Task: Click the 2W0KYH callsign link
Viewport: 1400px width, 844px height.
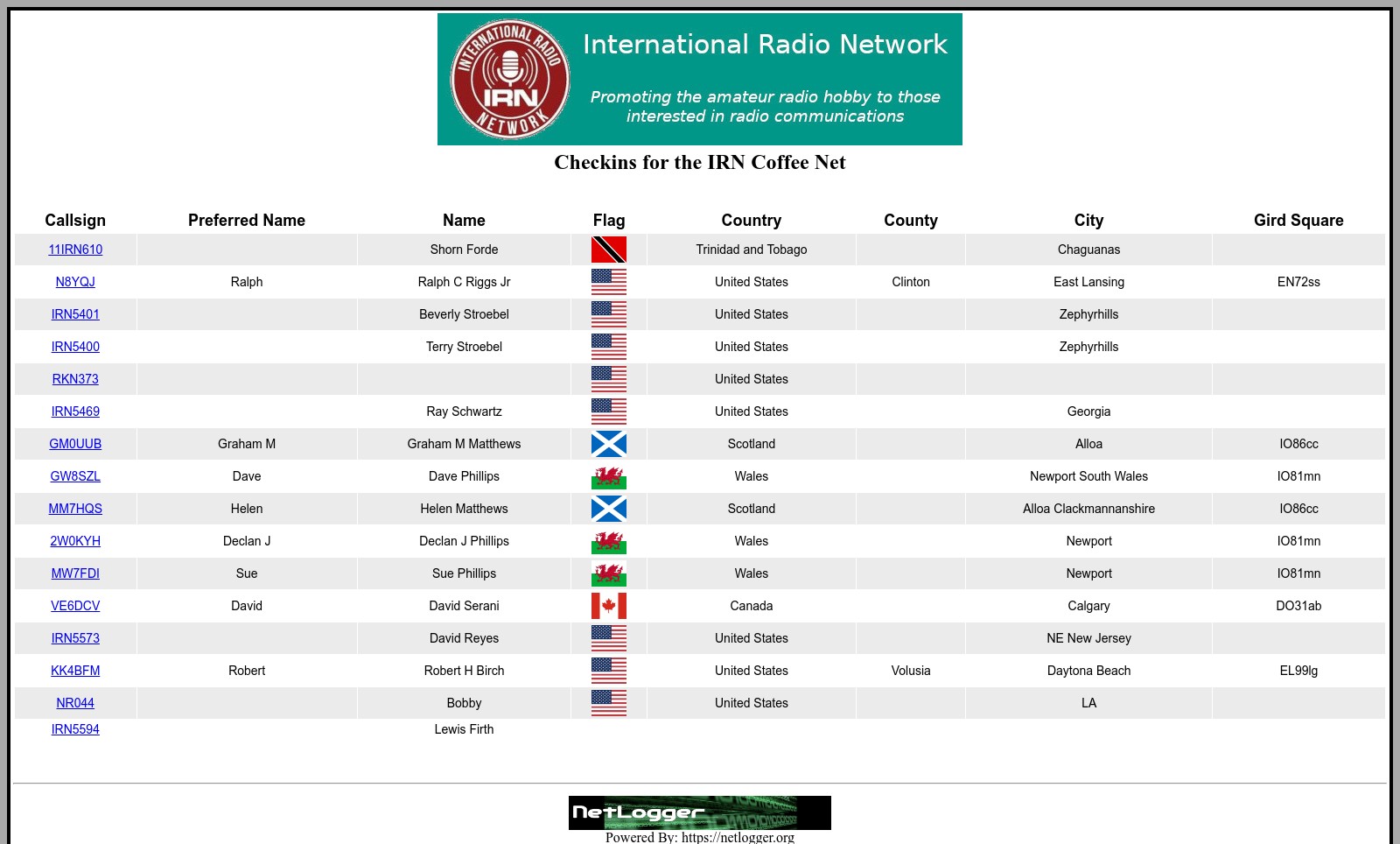Action: click(x=75, y=541)
